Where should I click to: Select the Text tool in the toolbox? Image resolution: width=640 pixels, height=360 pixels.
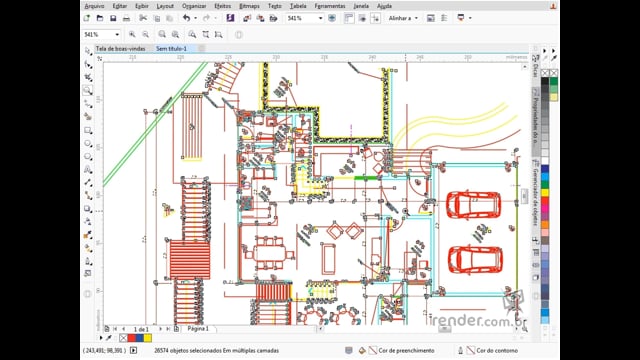click(88, 169)
